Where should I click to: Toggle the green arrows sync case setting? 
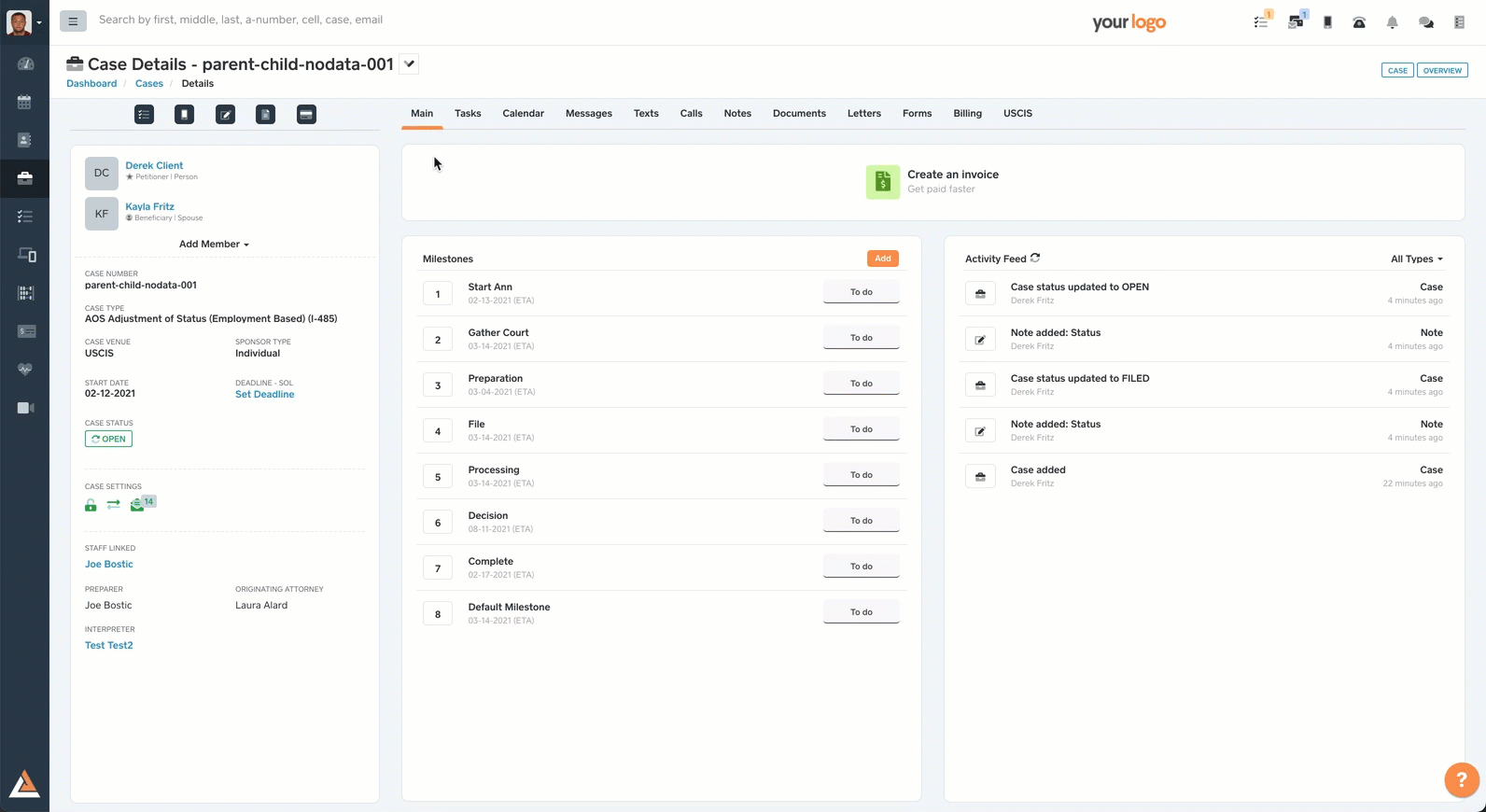113,505
